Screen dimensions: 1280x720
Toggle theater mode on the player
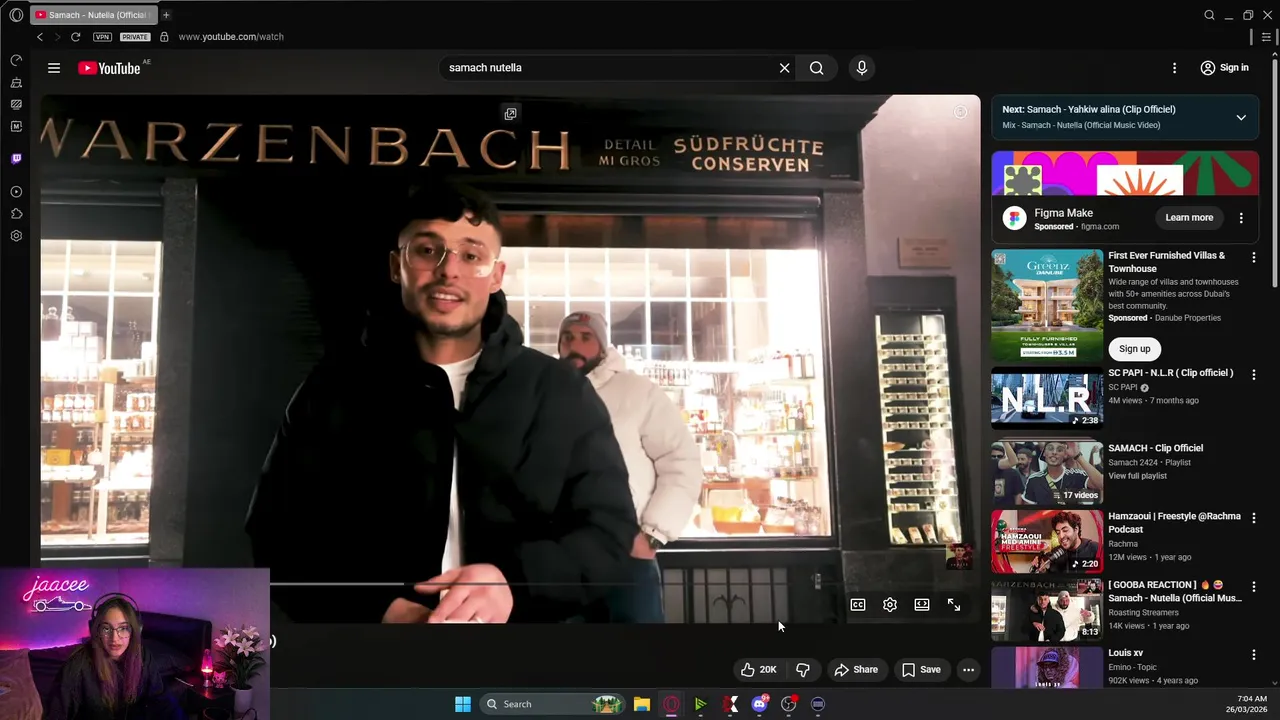(x=922, y=605)
